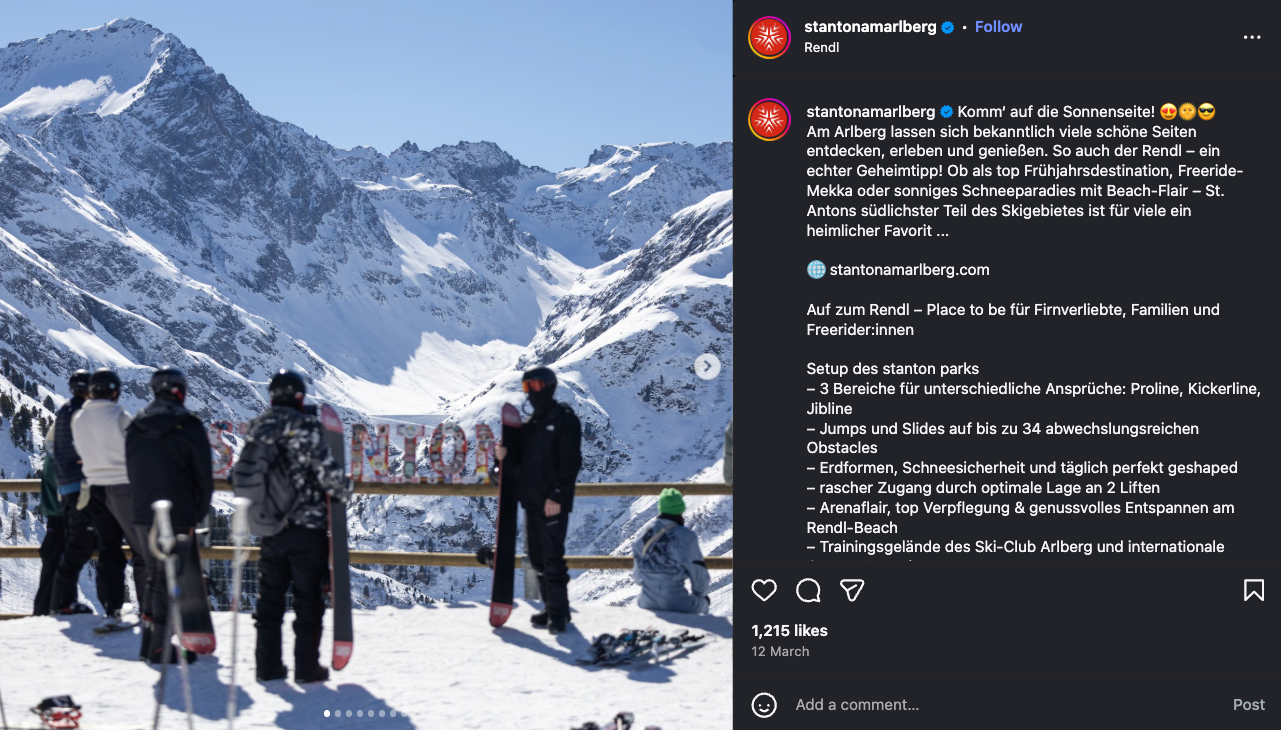Click the mountain photo of the post
This screenshot has width=1281, height=730.
click(x=366, y=365)
